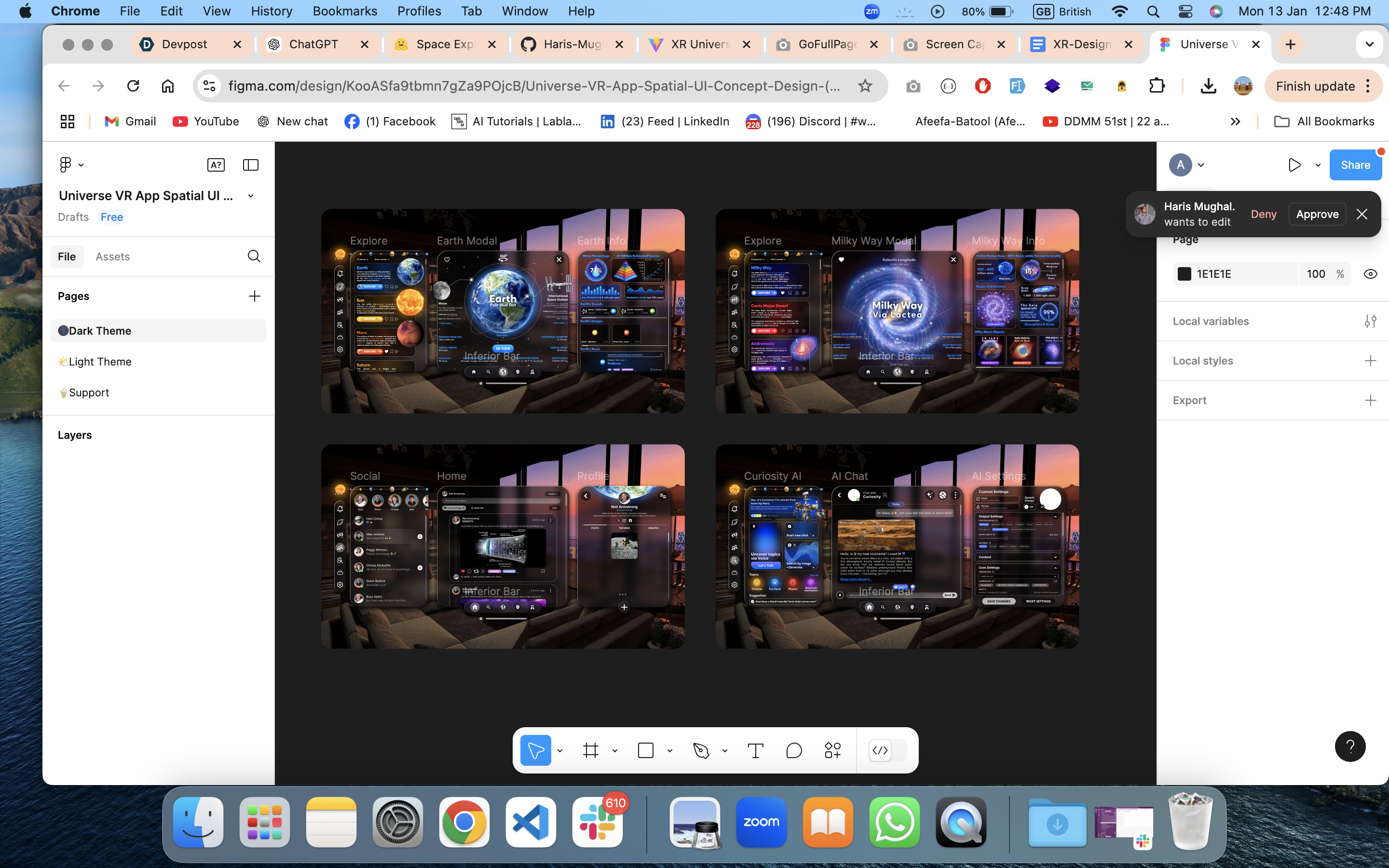The height and width of the screenshot is (868, 1389).
Task: Open the Move tool options dropdown arrow
Action: pyautogui.click(x=559, y=750)
